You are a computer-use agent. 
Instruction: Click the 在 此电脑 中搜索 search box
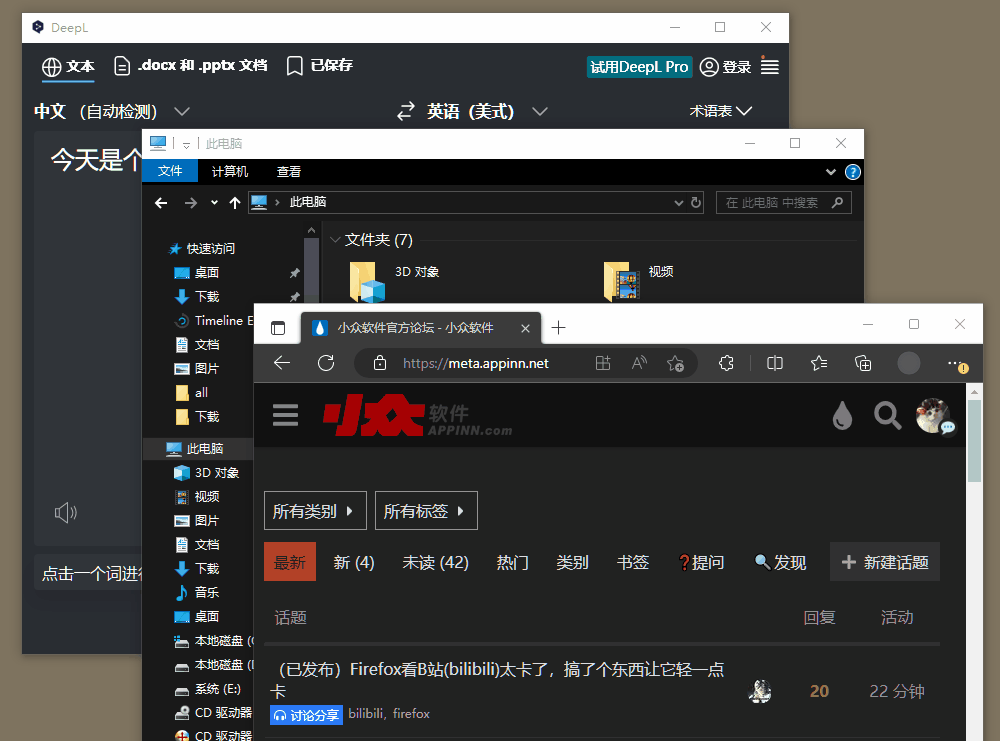coord(775,202)
